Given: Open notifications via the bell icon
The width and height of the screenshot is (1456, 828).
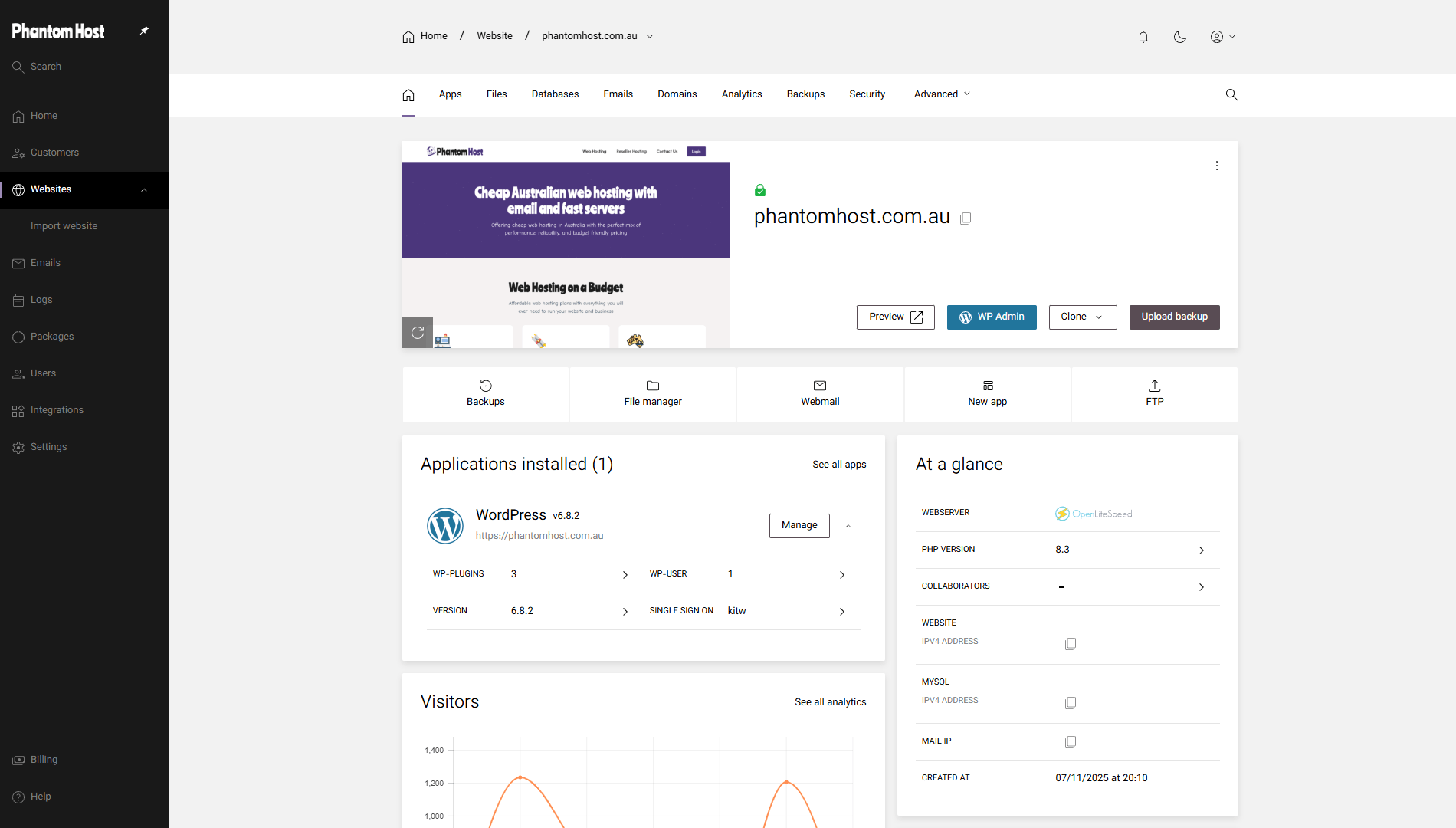Looking at the screenshot, I should [x=1143, y=36].
